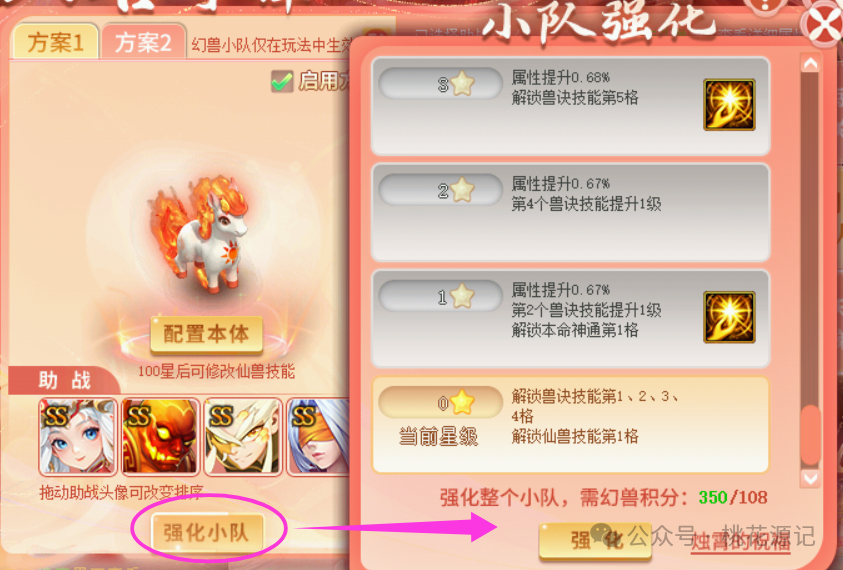Select the blindfolded SS assist portrait
The height and width of the screenshot is (570, 843).
318,437
